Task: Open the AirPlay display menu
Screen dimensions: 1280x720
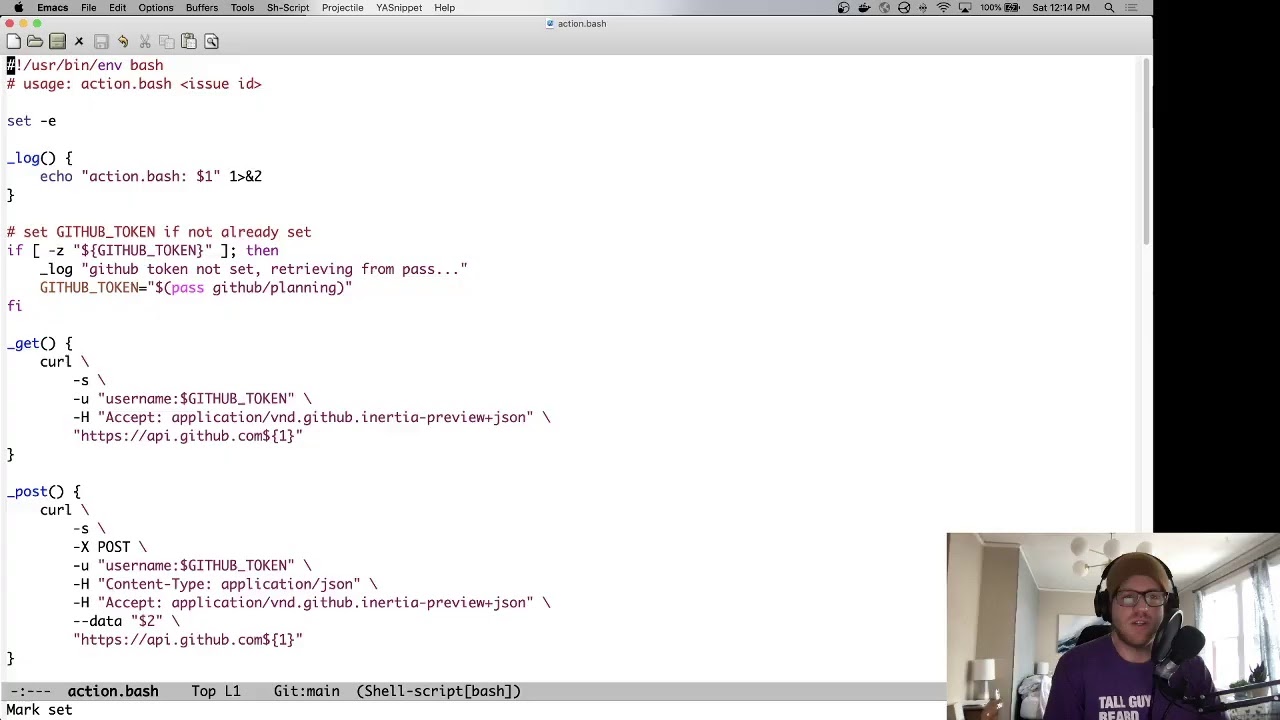Action: pos(965,8)
